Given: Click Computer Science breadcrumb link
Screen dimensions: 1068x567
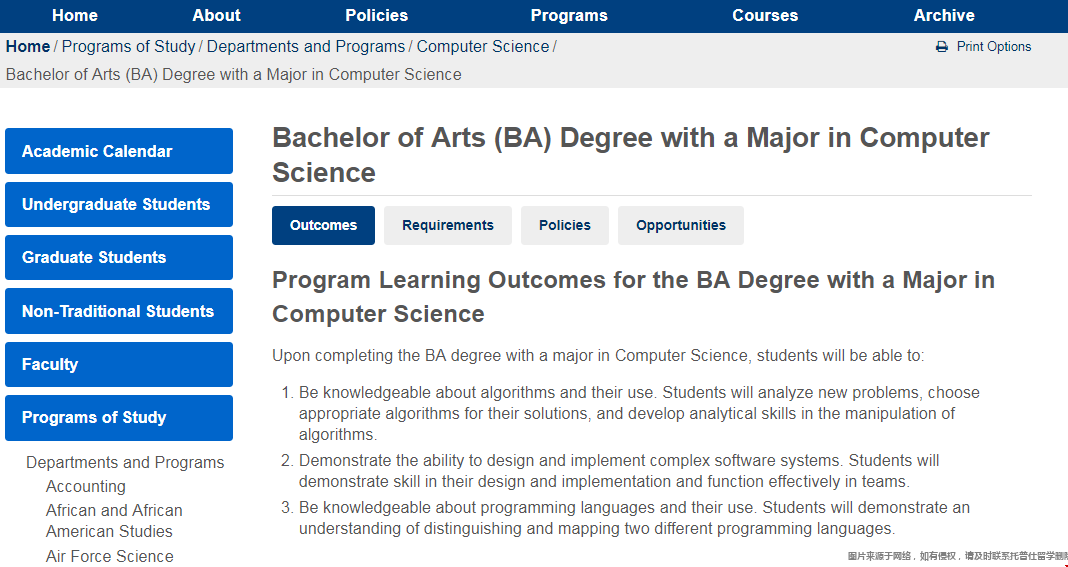Looking at the screenshot, I should 482,47.
